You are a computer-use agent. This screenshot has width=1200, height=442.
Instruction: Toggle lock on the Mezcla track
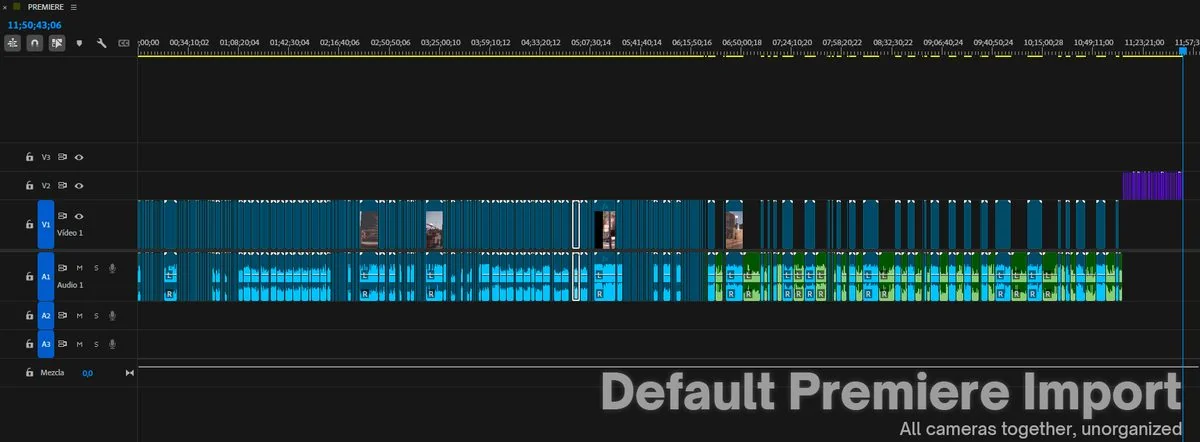(x=30, y=373)
